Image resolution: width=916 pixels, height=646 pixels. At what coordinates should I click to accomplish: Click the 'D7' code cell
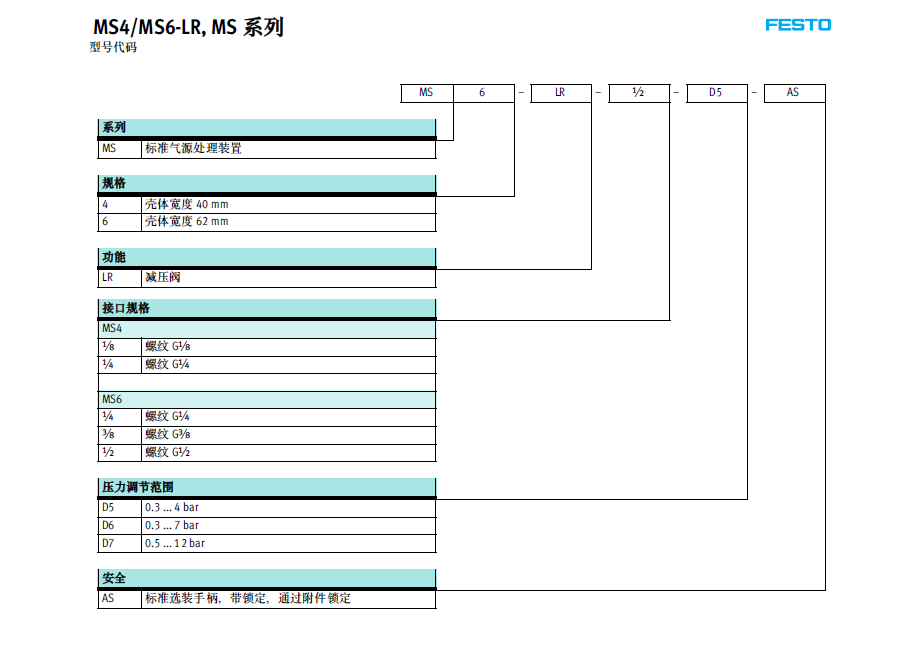pyautogui.click(x=120, y=543)
